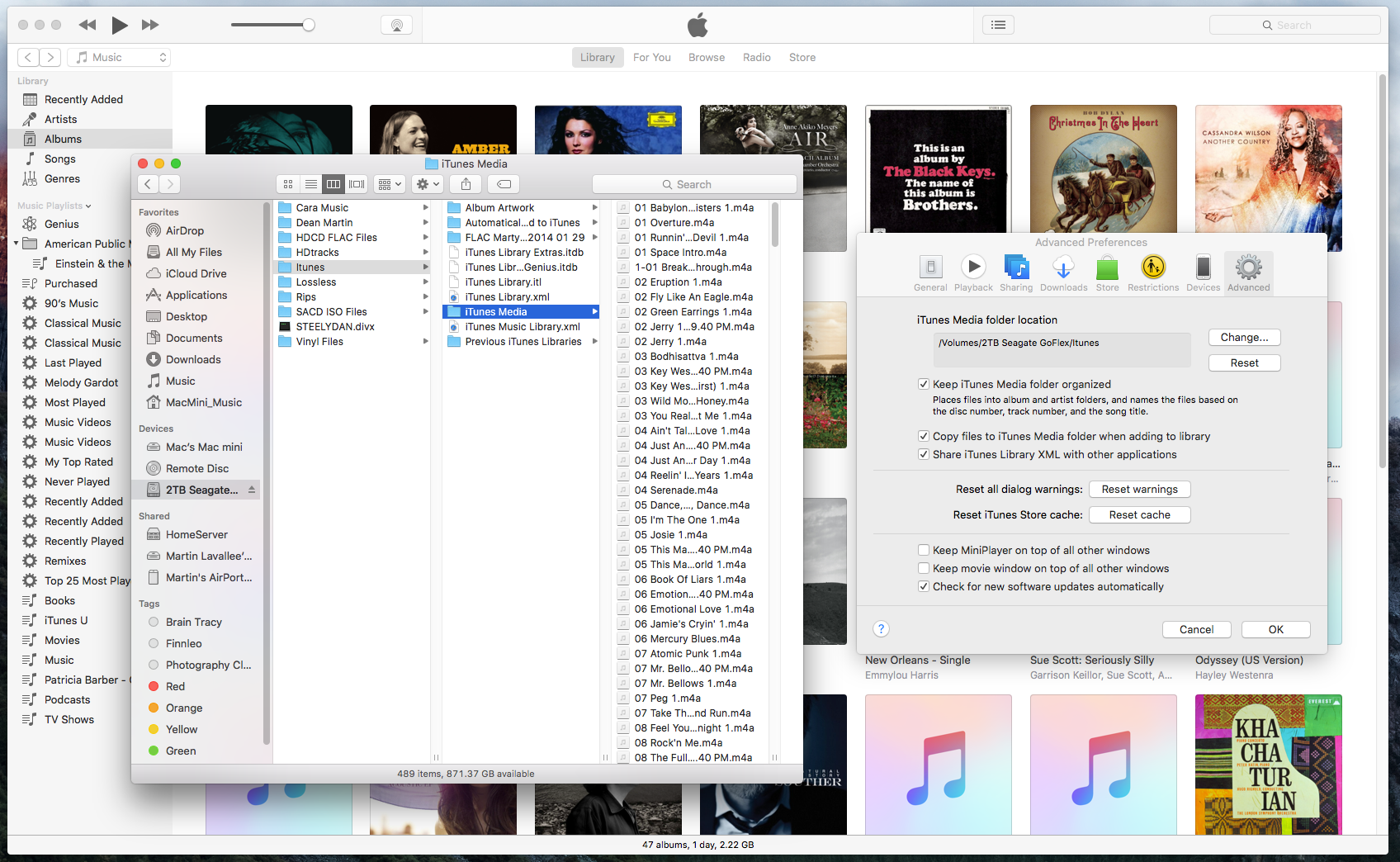
Task: Open General preferences pane icon
Action: (930, 267)
